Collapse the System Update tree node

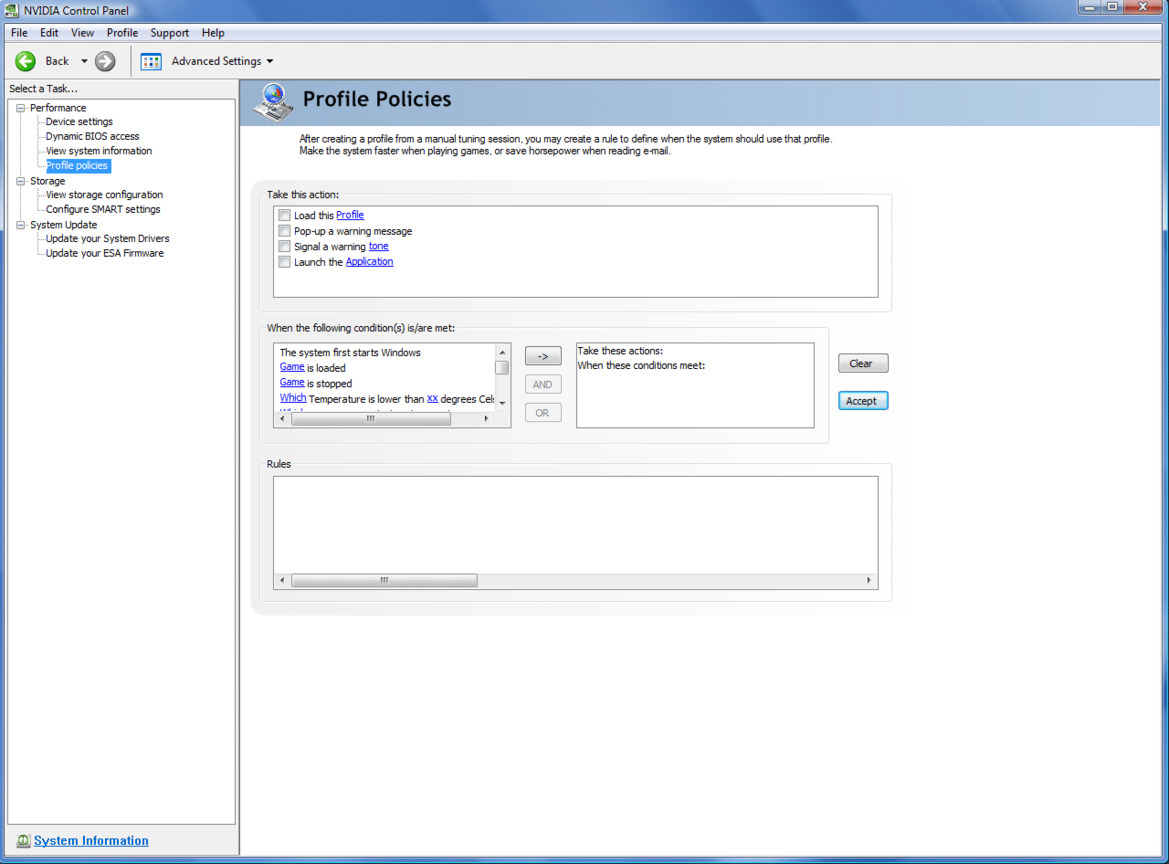tap(21, 225)
